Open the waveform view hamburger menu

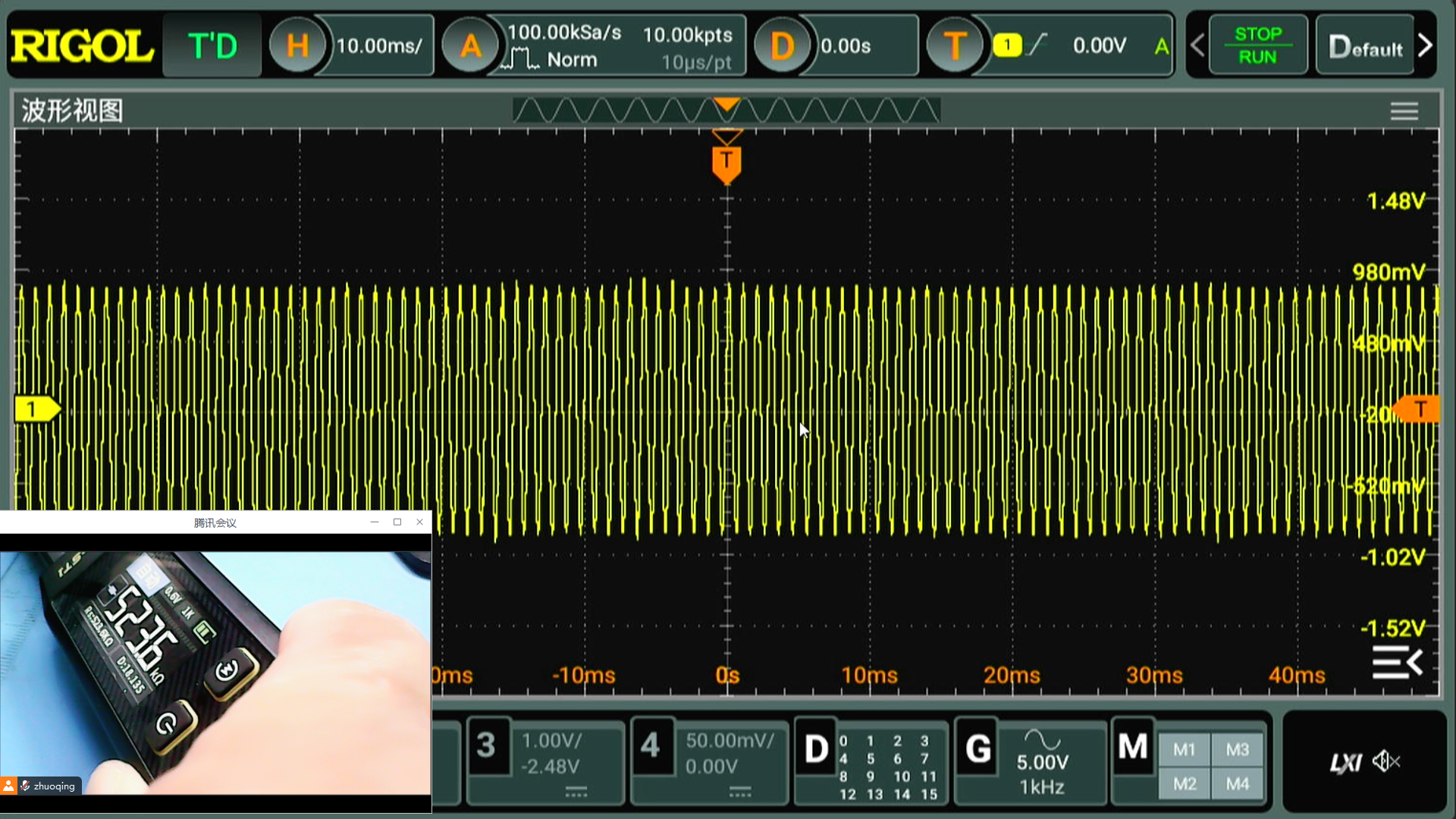1404,111
